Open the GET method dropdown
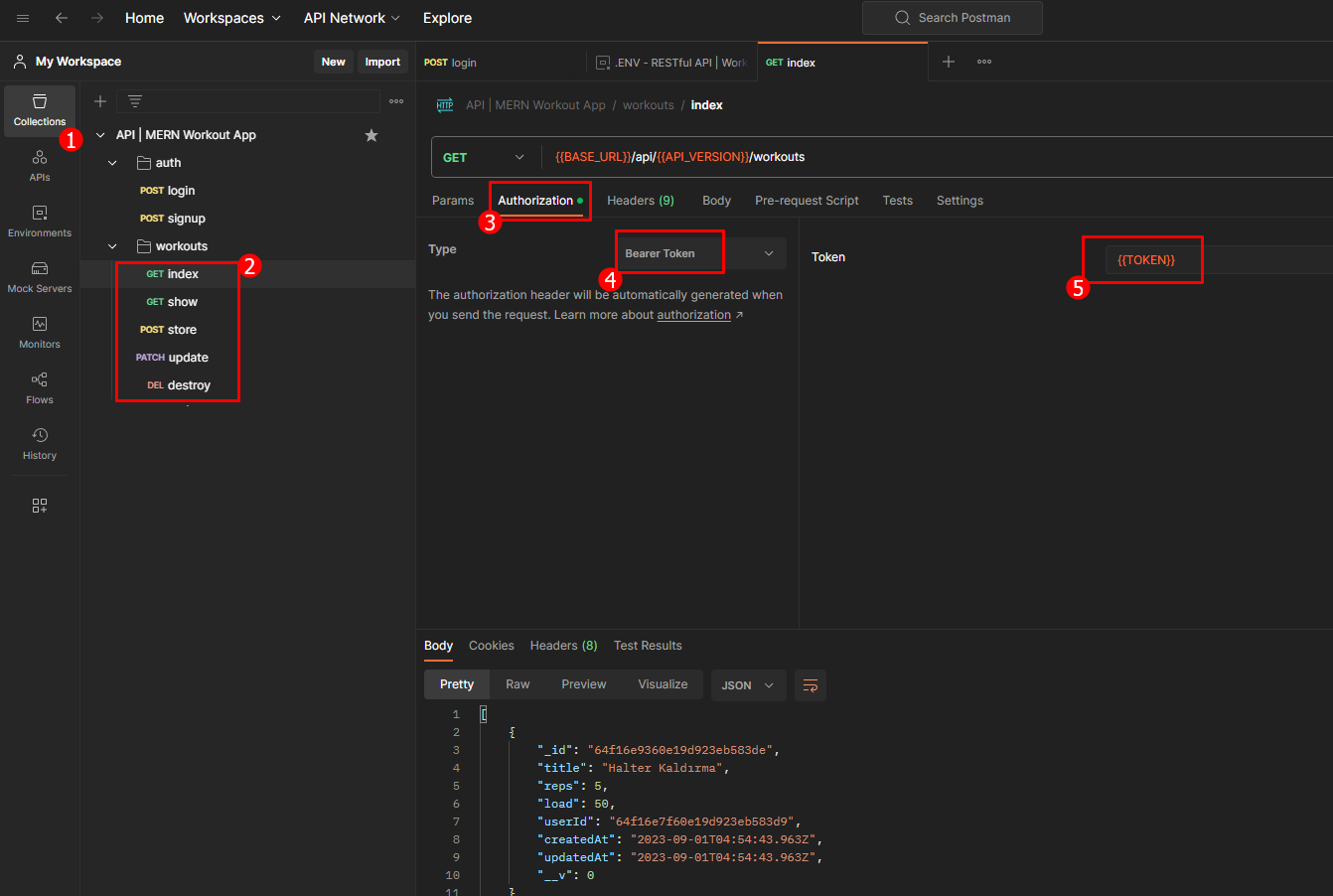The height and width of the screenshot is (896, 1333). [x=484, y=157]
